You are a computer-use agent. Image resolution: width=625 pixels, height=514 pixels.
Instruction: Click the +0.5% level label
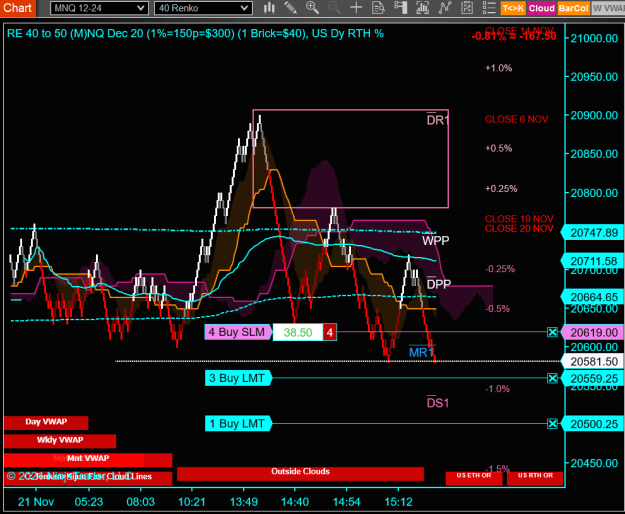pos(498,148)
